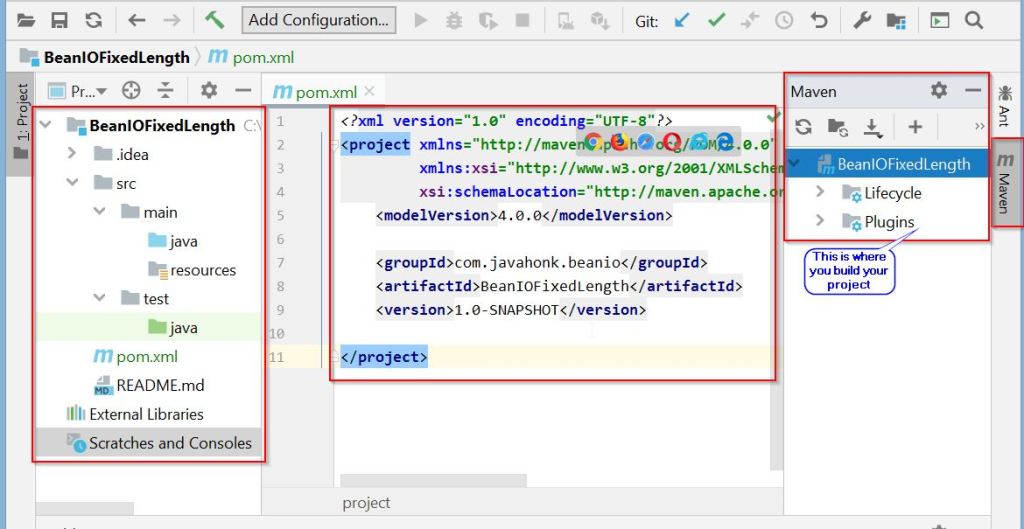
Task: Click the Run with Coverage icon
Action: (x=488, y=20)
